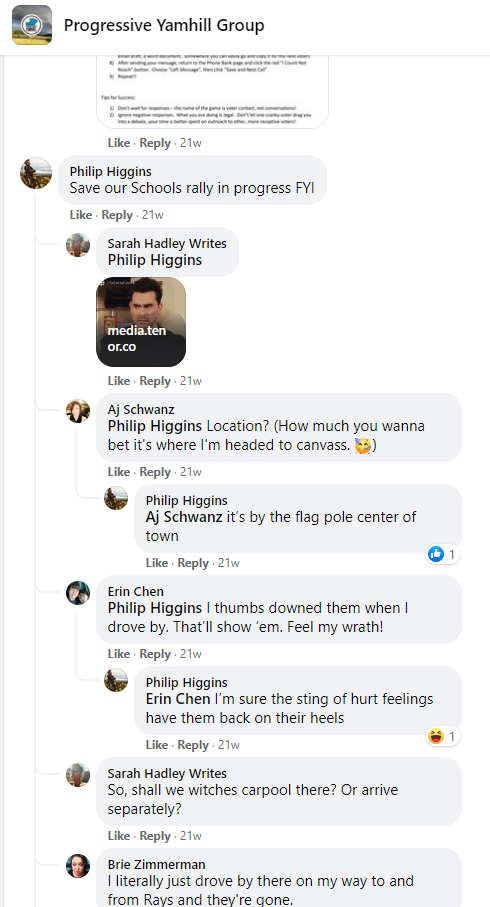Click Erin Chen's profile avatar

pyautogui.click(x=78, y=593)
